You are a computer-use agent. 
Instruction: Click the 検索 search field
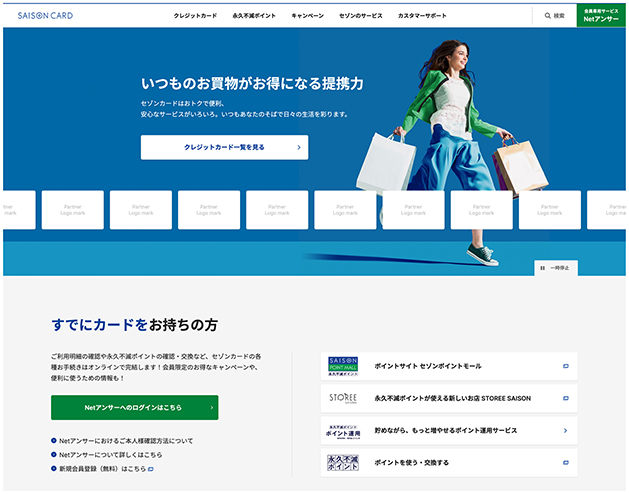pyautogui.click(x=555, y=16)
